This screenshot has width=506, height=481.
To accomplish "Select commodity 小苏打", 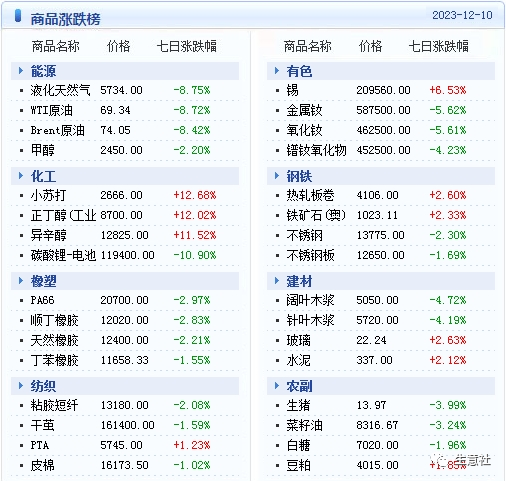I will click(x=48, y=195).
